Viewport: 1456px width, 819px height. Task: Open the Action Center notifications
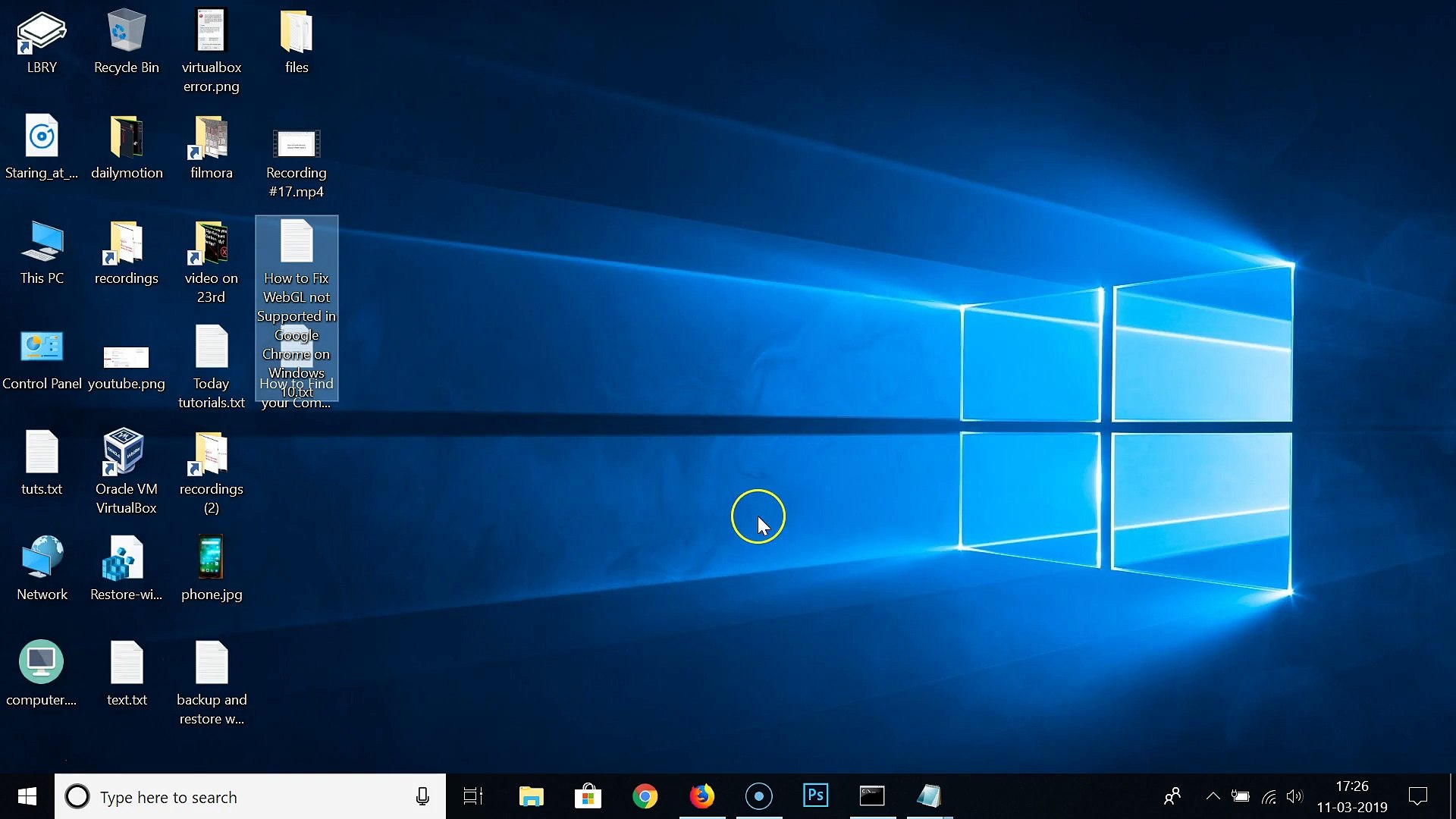(x=1418, y=796)
